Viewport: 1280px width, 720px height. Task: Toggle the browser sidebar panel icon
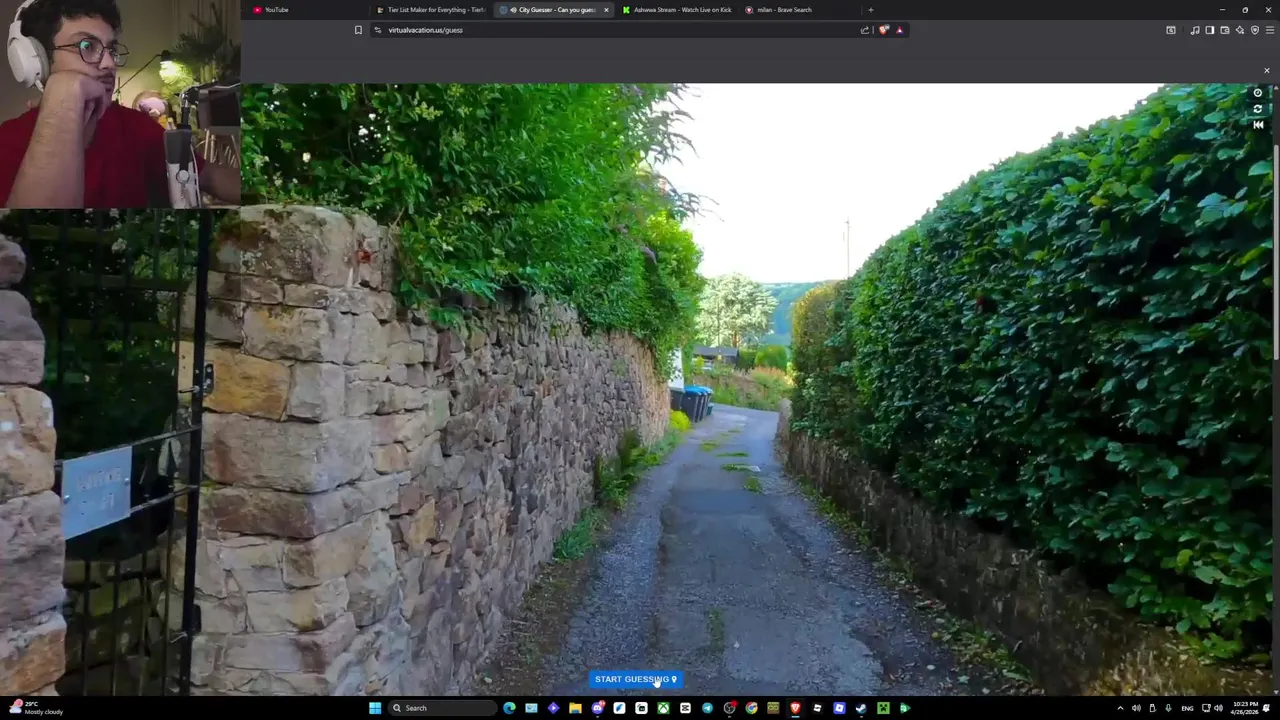[x=1210, y=30]
